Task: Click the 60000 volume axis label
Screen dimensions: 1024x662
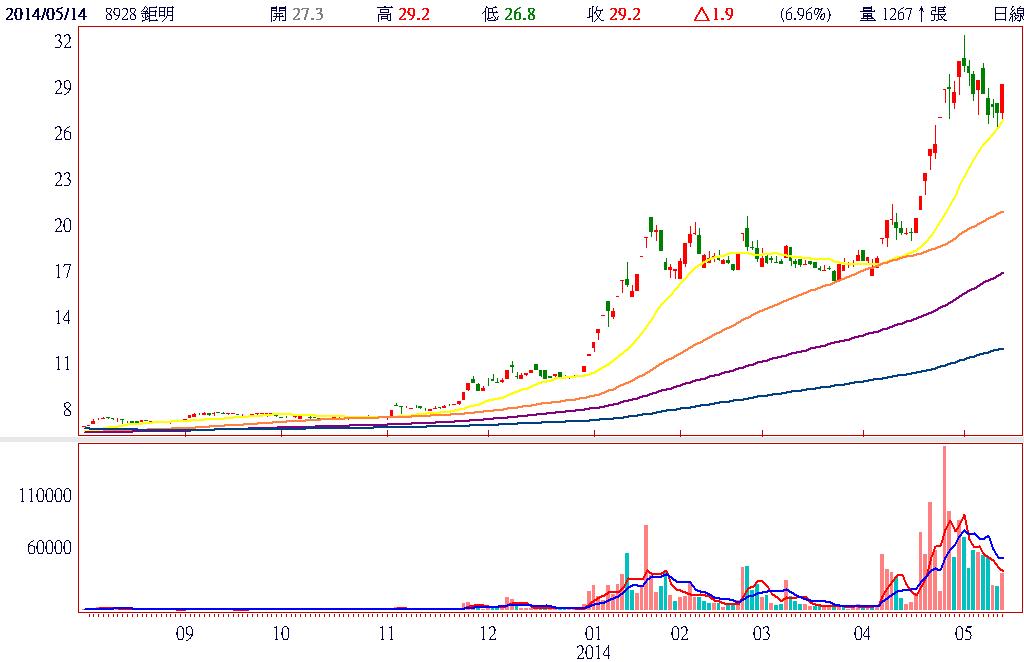Action: tap(51, 547)
